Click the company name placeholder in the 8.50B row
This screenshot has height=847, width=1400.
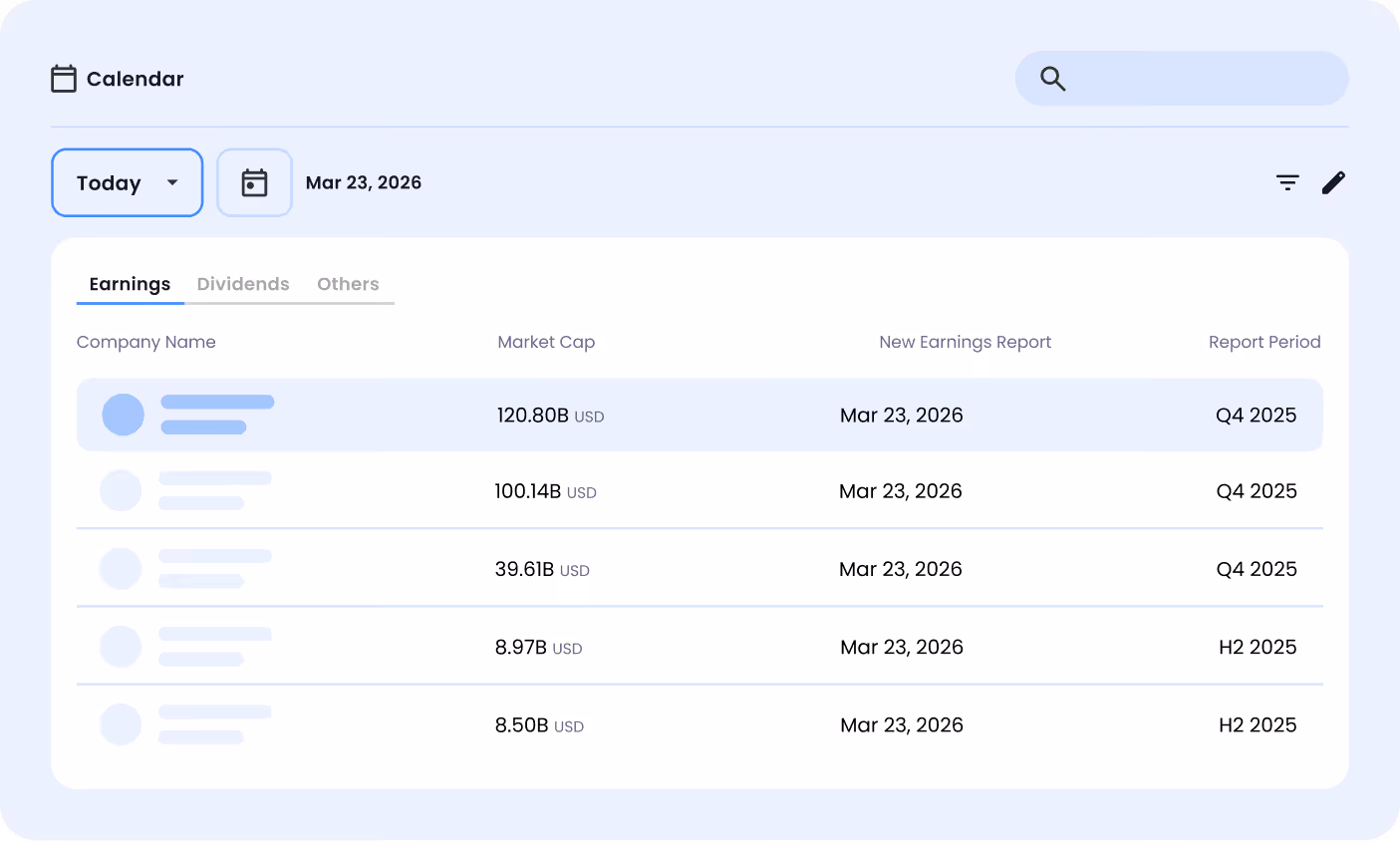(x=215, y=724)
